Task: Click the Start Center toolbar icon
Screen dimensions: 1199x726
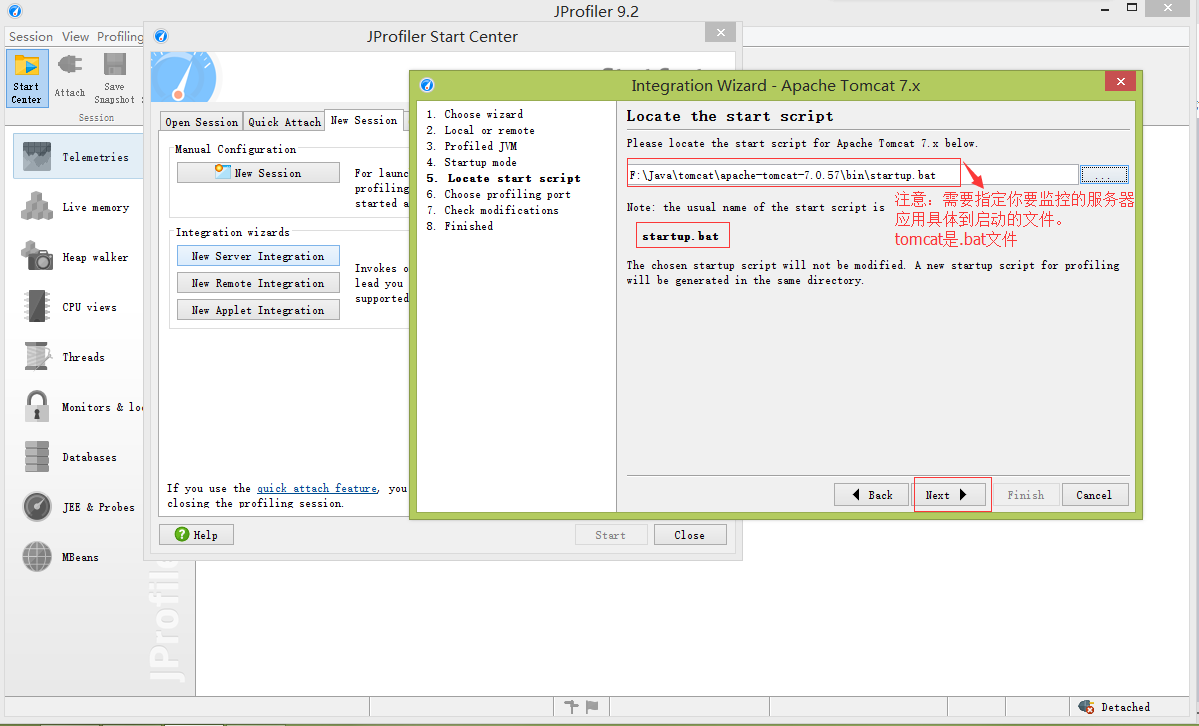Action: (x=27, y=78)
